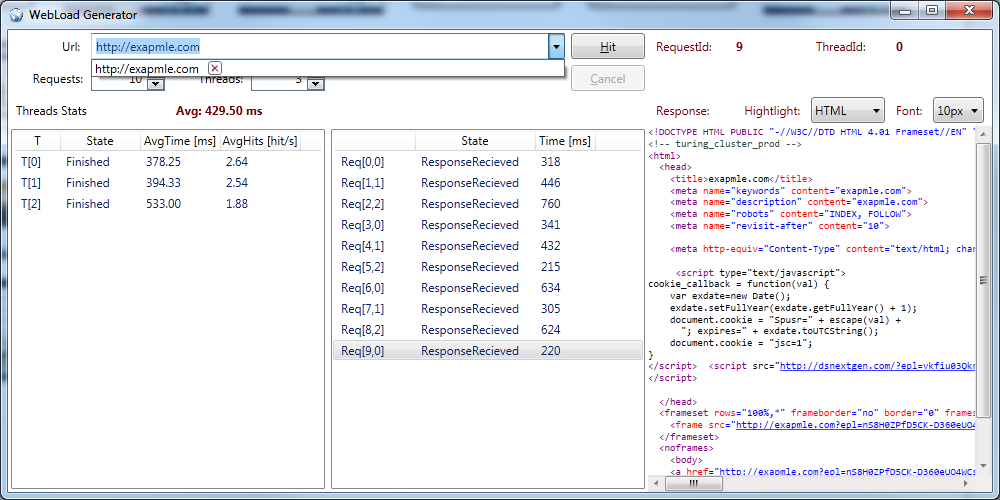Screen dimensions: 1000x500
Task: Click the response vertical scrollbar thumb
Action: pos(983,280)
